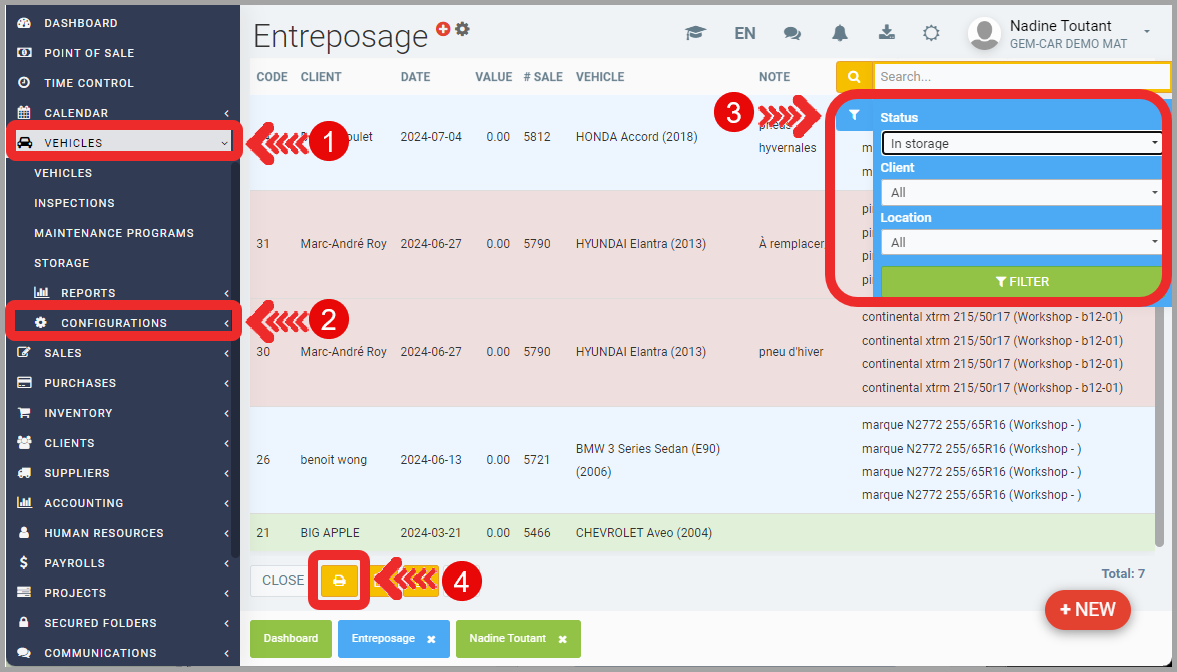Switch to the Dashboard tab
This screenshot has width=1177, height=672.
coord(290,638)
